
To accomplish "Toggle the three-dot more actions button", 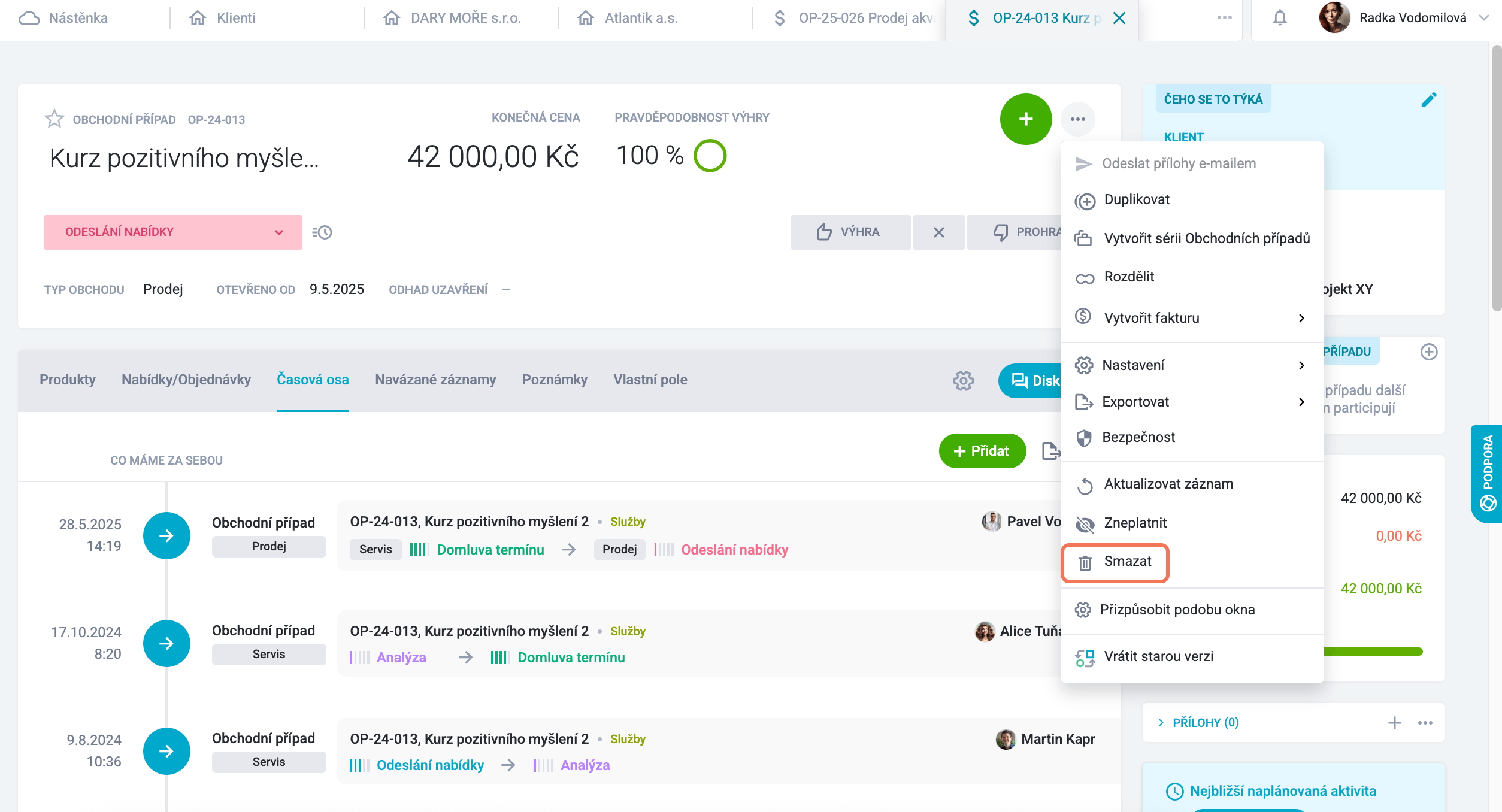I will (1078, 119).
